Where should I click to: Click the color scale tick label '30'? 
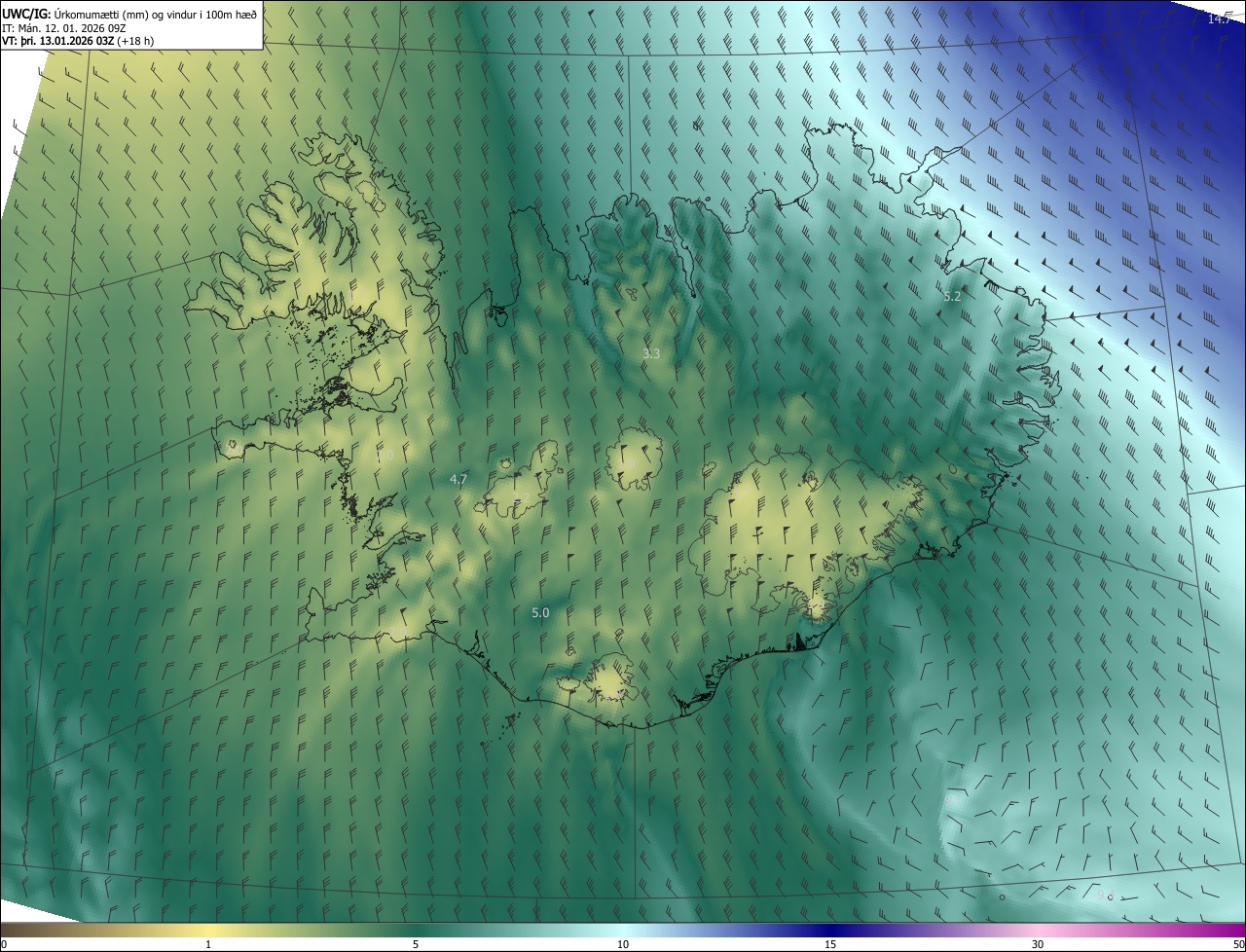click(x=1038, y=944)
